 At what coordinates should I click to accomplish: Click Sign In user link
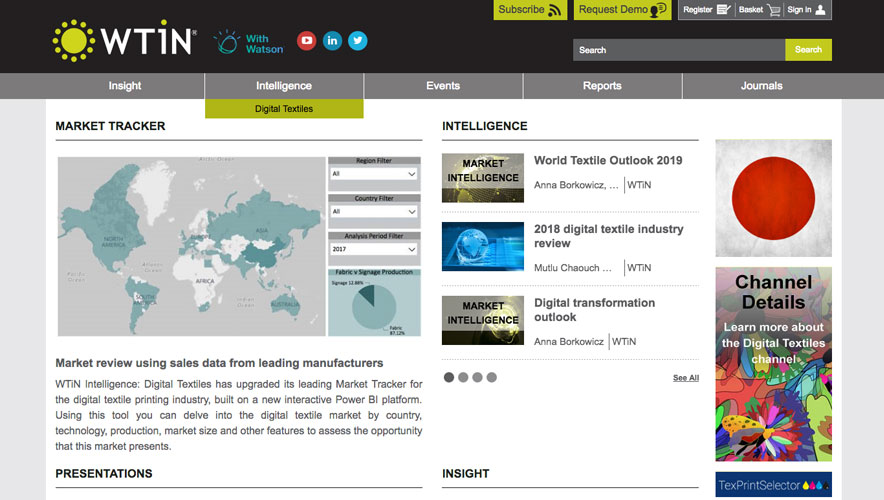click(x=807, y=10)
